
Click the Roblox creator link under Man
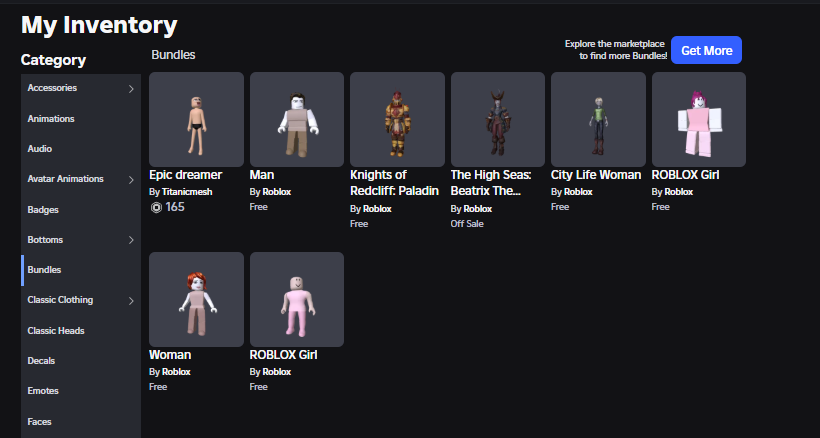click(277, 192)
